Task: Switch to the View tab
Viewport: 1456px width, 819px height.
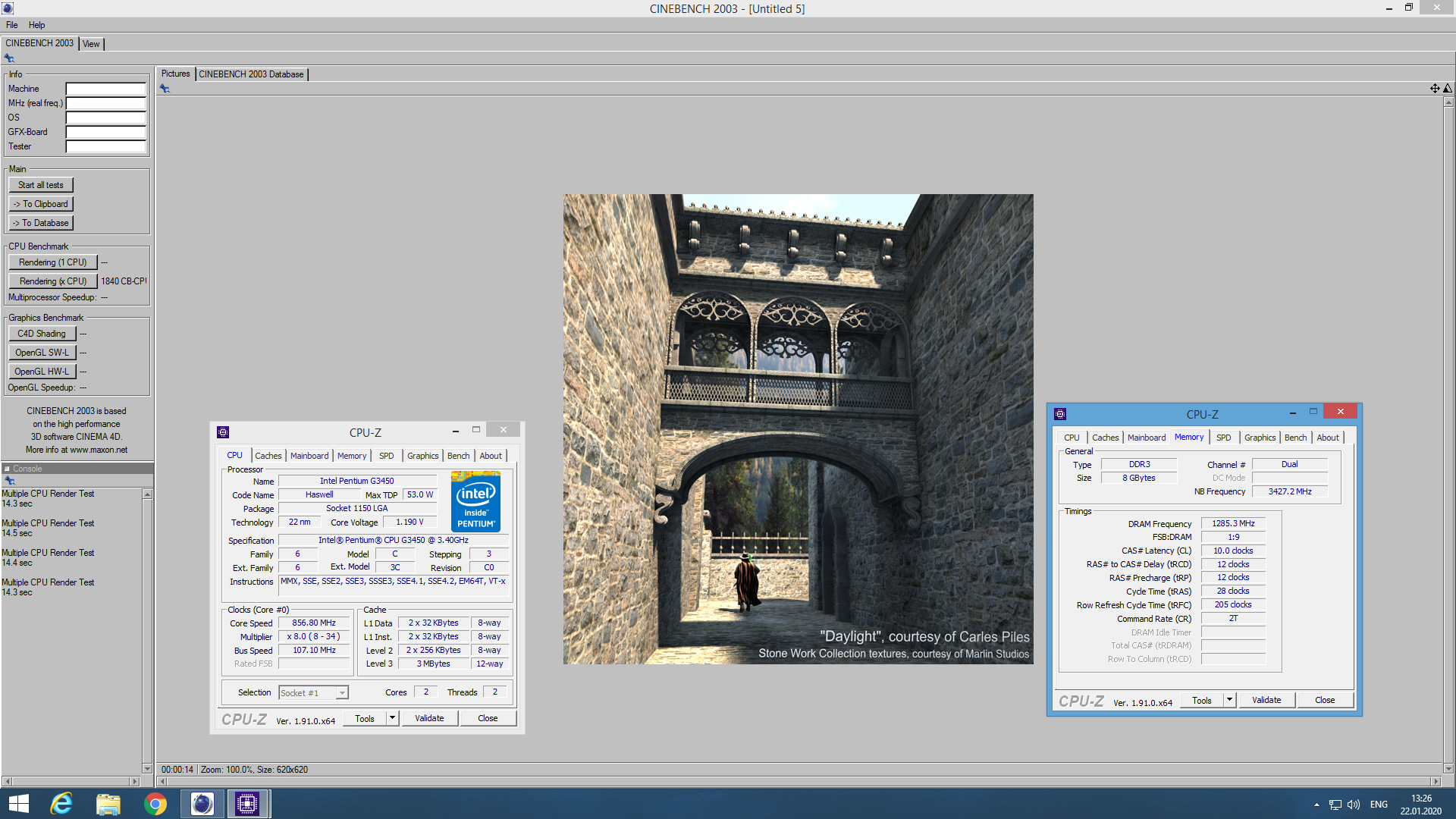Action: 91,44
